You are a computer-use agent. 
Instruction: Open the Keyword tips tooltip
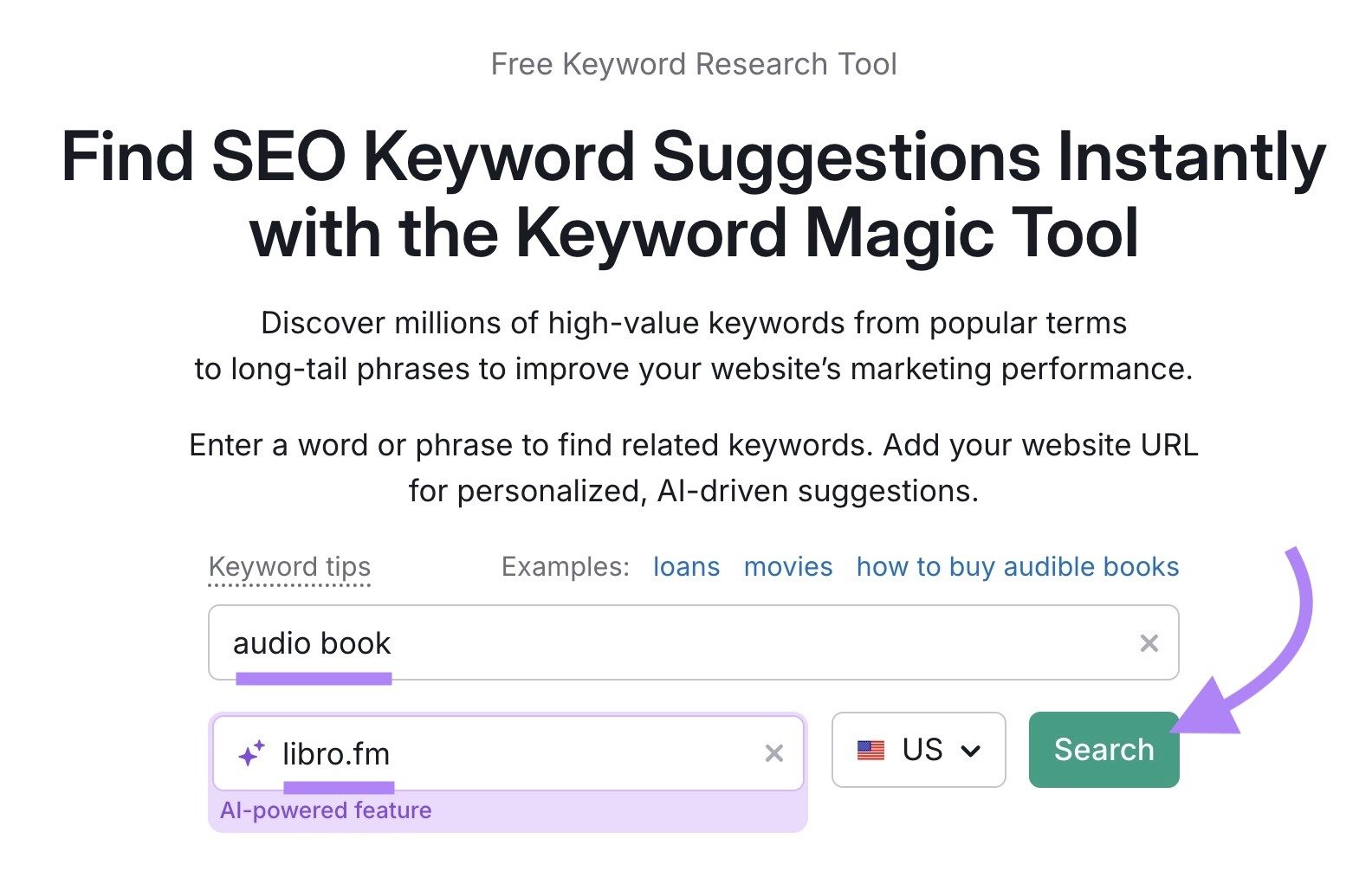289,566
